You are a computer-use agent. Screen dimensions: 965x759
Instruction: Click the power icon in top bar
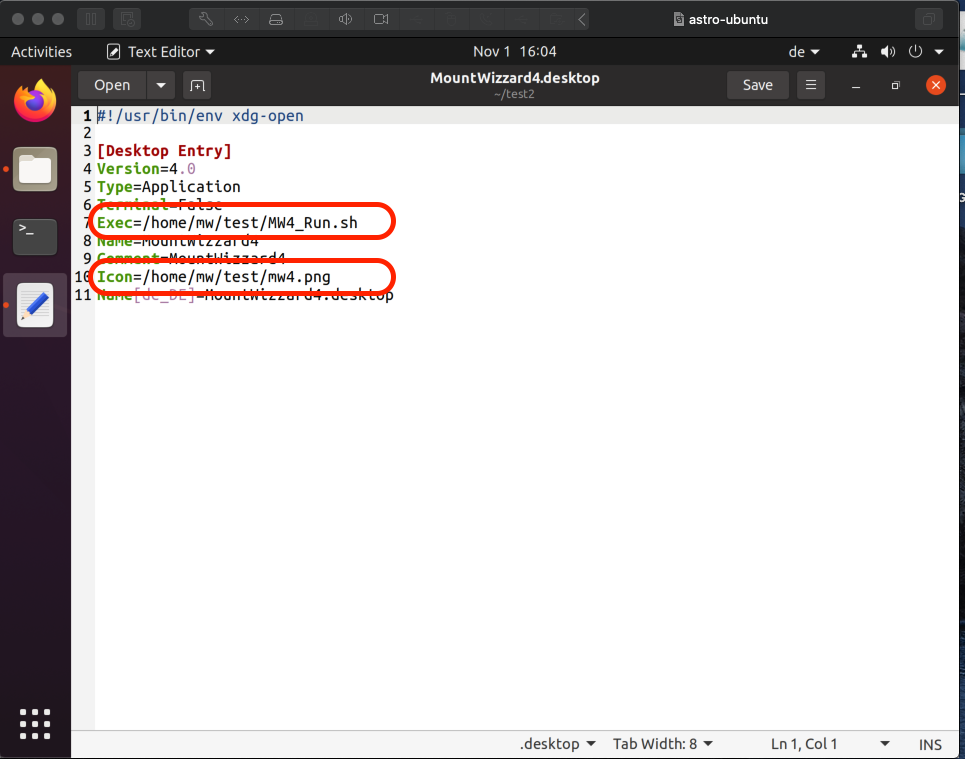click(x=915, y=52)
